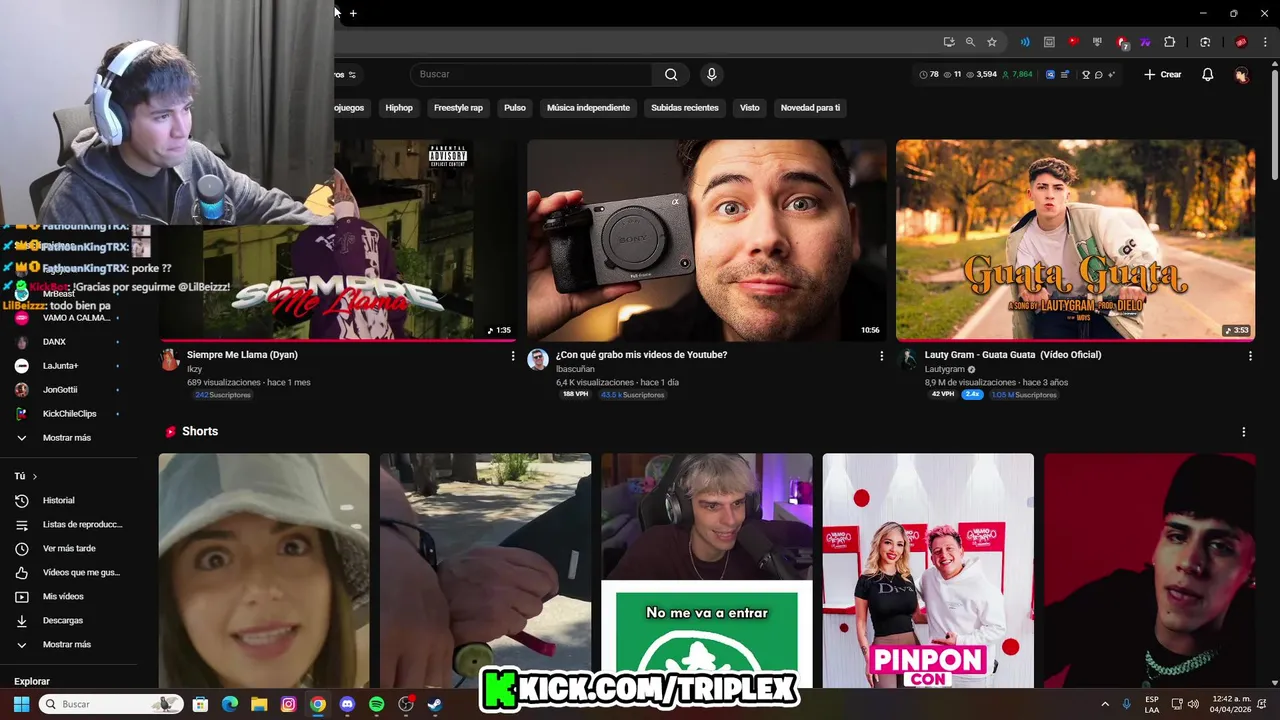Select the Hiphop filter chip
This screenshot has width=1280, height=720.
pyautogui.click(x=399, y=108)
